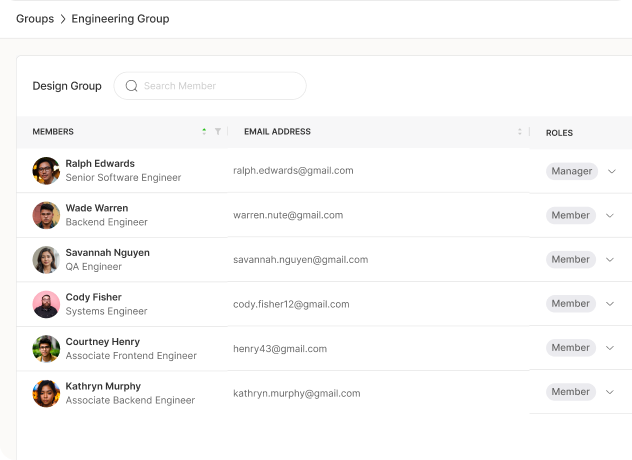Click Cody Fisher's profile avatar
The height and width of the screenshot is (460, 632).
[x=46, y=304]
